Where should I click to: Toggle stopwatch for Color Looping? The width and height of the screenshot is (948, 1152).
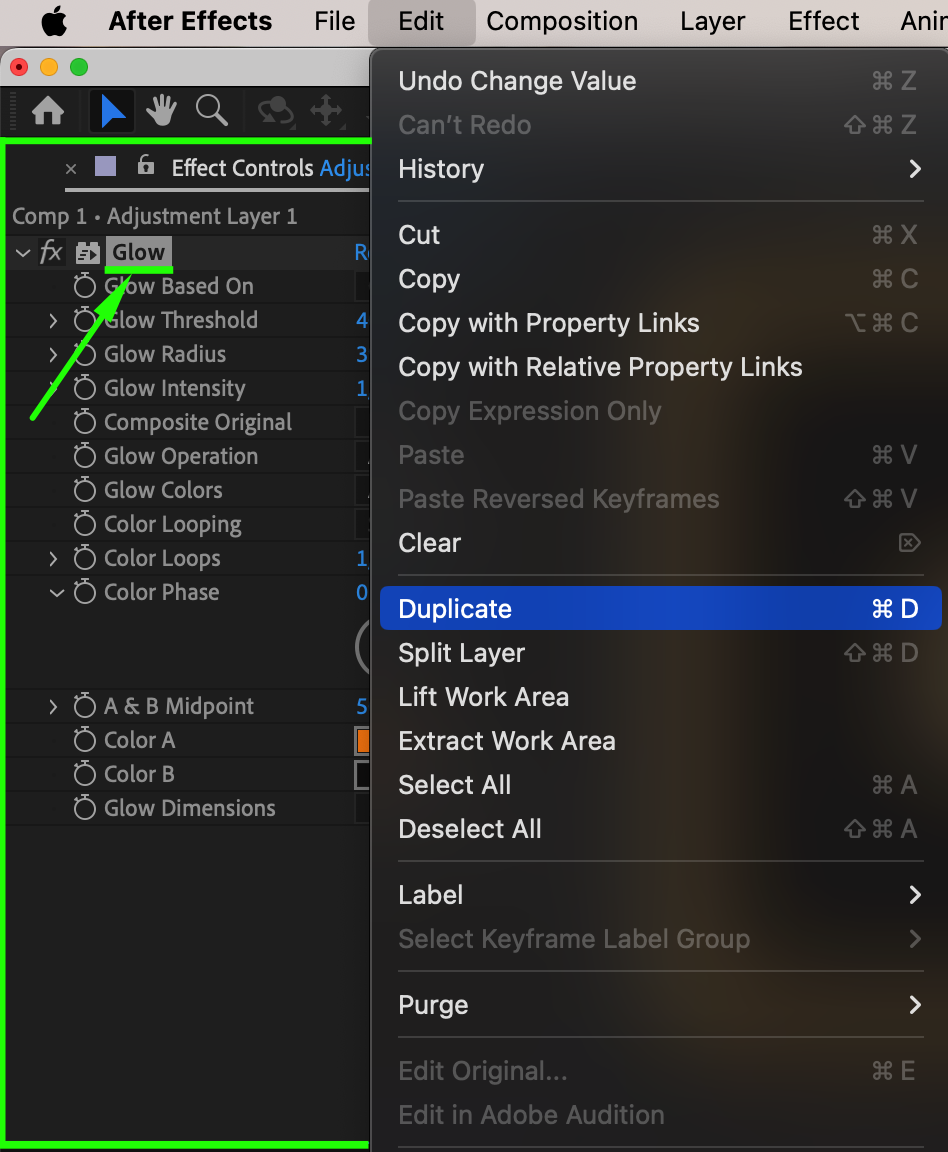tap(85, 524)
